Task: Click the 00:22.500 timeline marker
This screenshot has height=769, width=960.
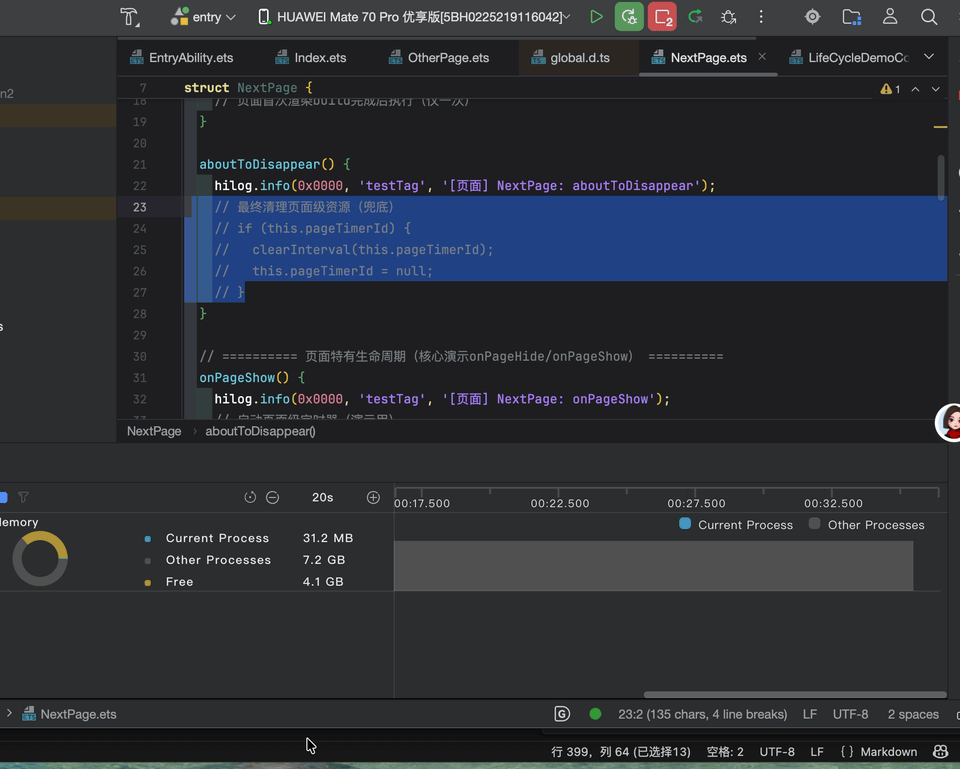Action: (x=560, y=503)
